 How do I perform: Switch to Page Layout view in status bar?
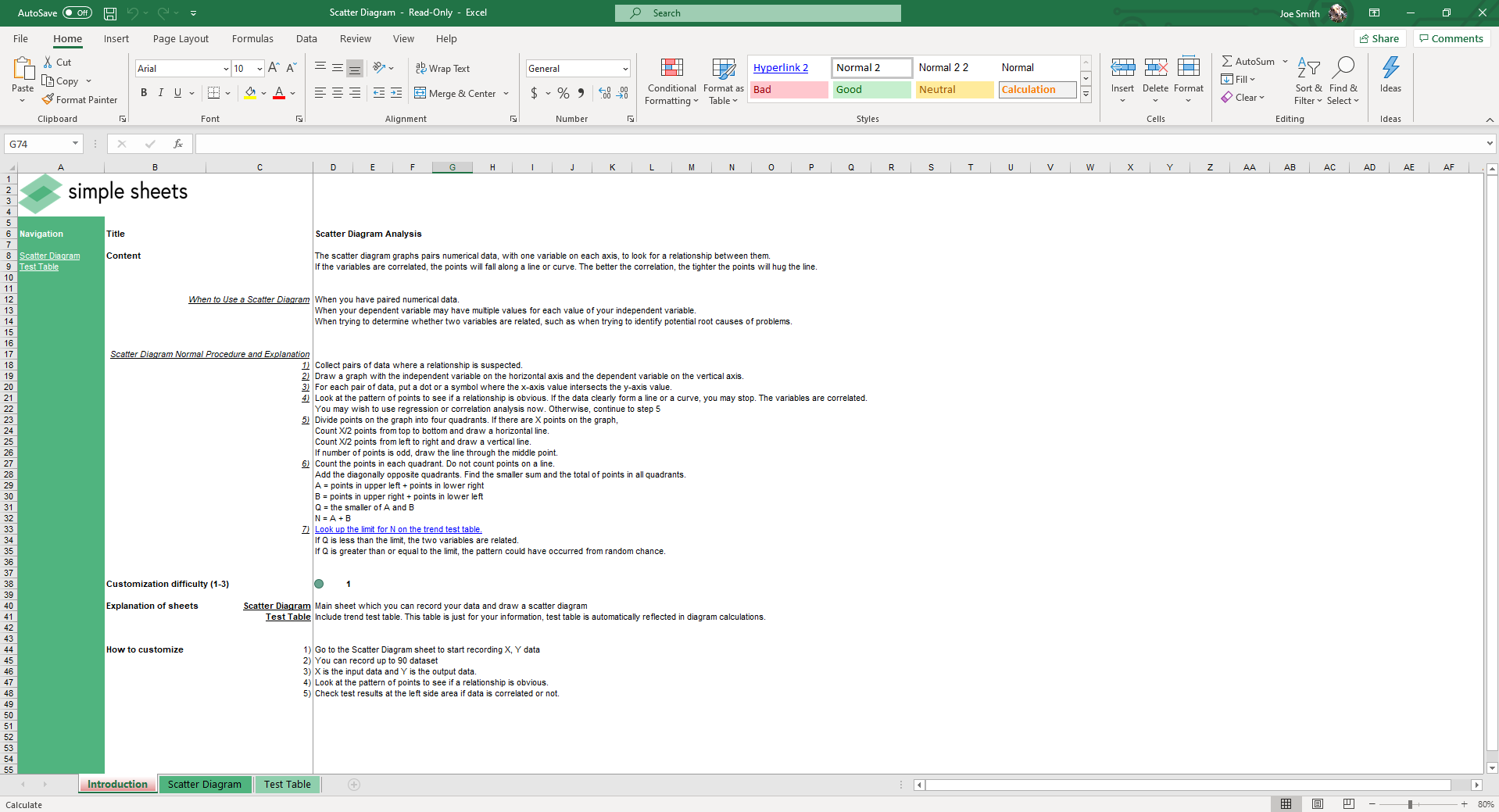[x=1318, y=804]
